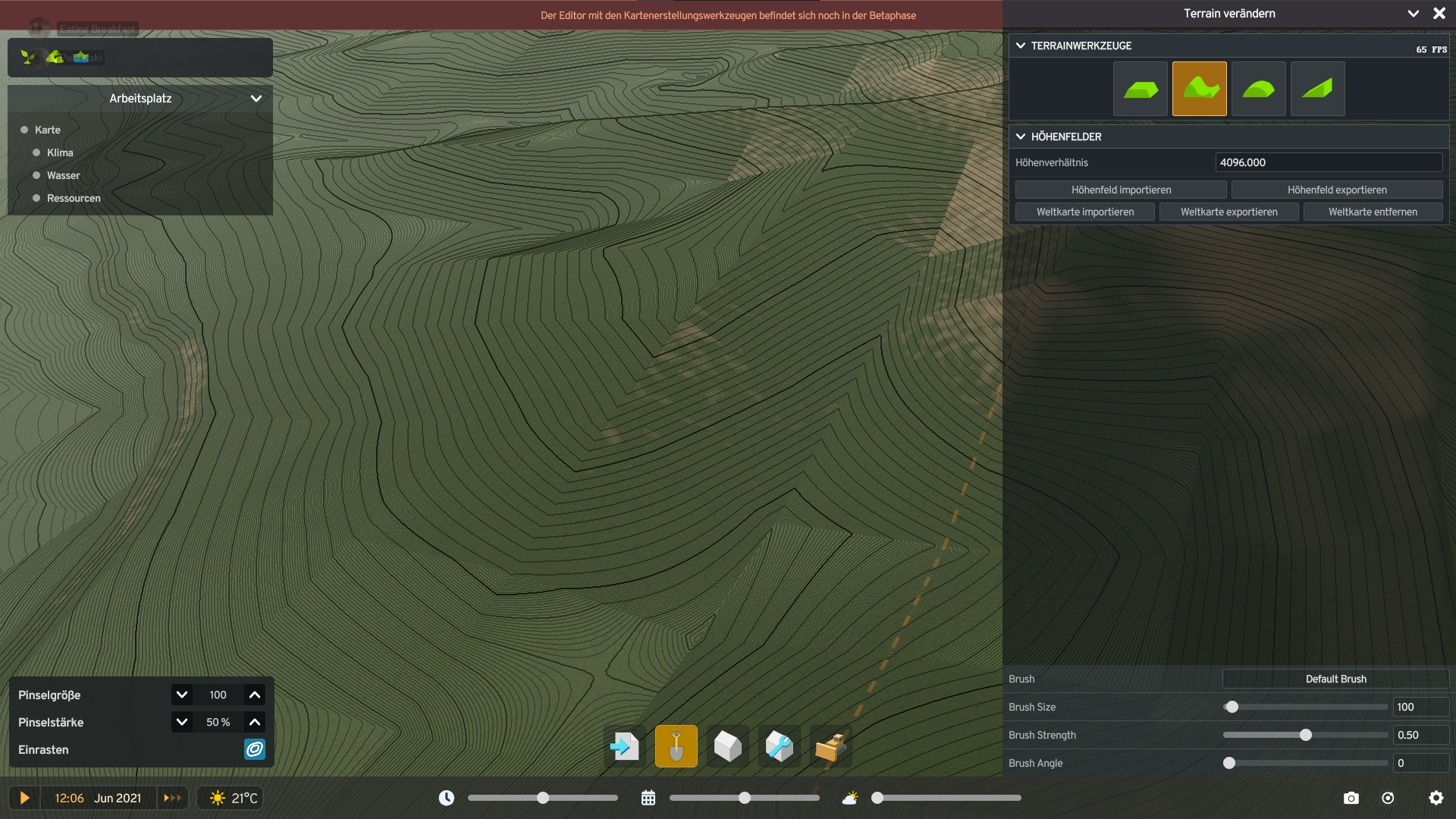Decrease Pinselstärke with down arrow
The image size is (1456, 819).
point(182,722)
